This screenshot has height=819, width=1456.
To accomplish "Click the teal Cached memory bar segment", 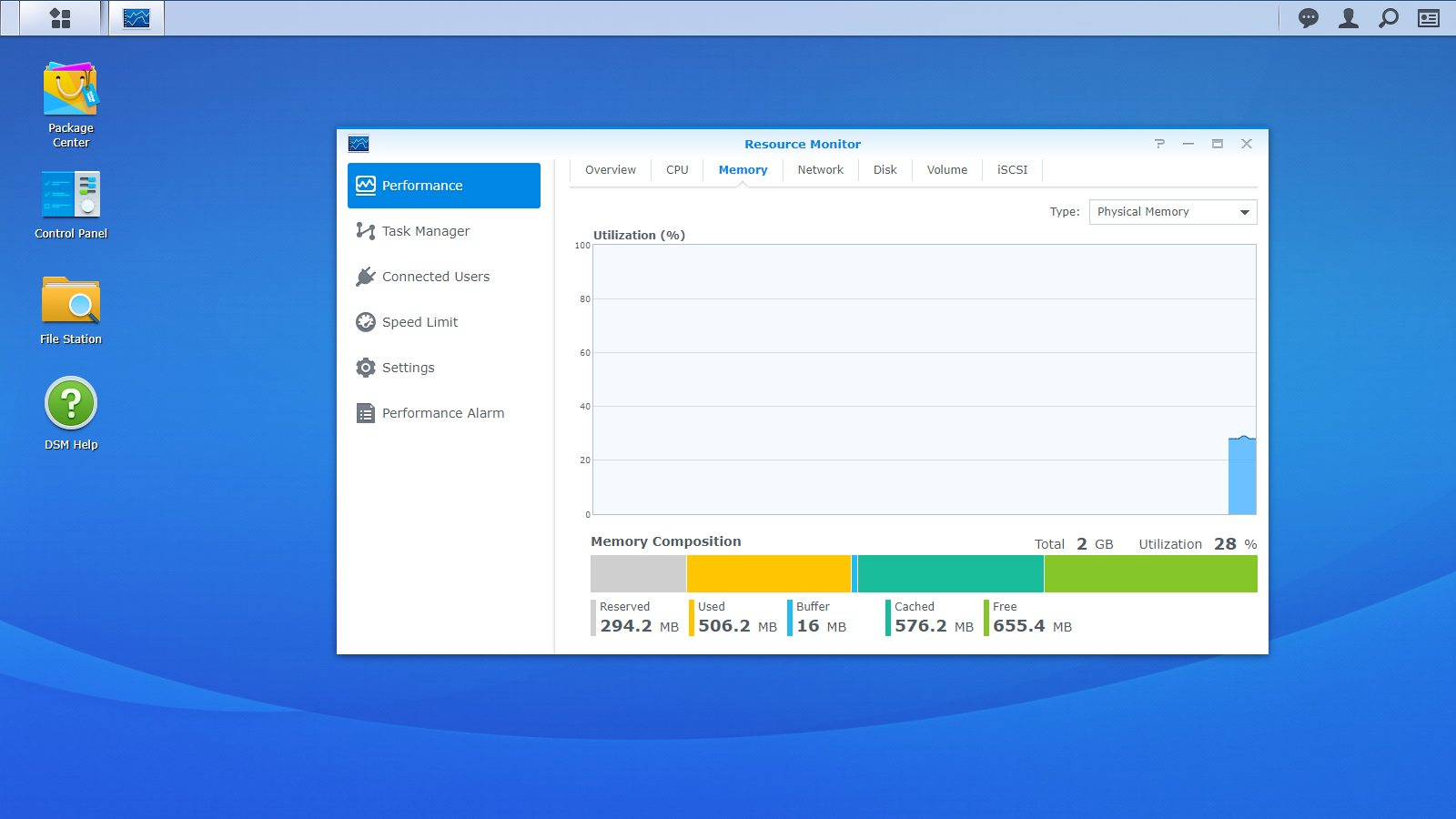I will 951,574.
